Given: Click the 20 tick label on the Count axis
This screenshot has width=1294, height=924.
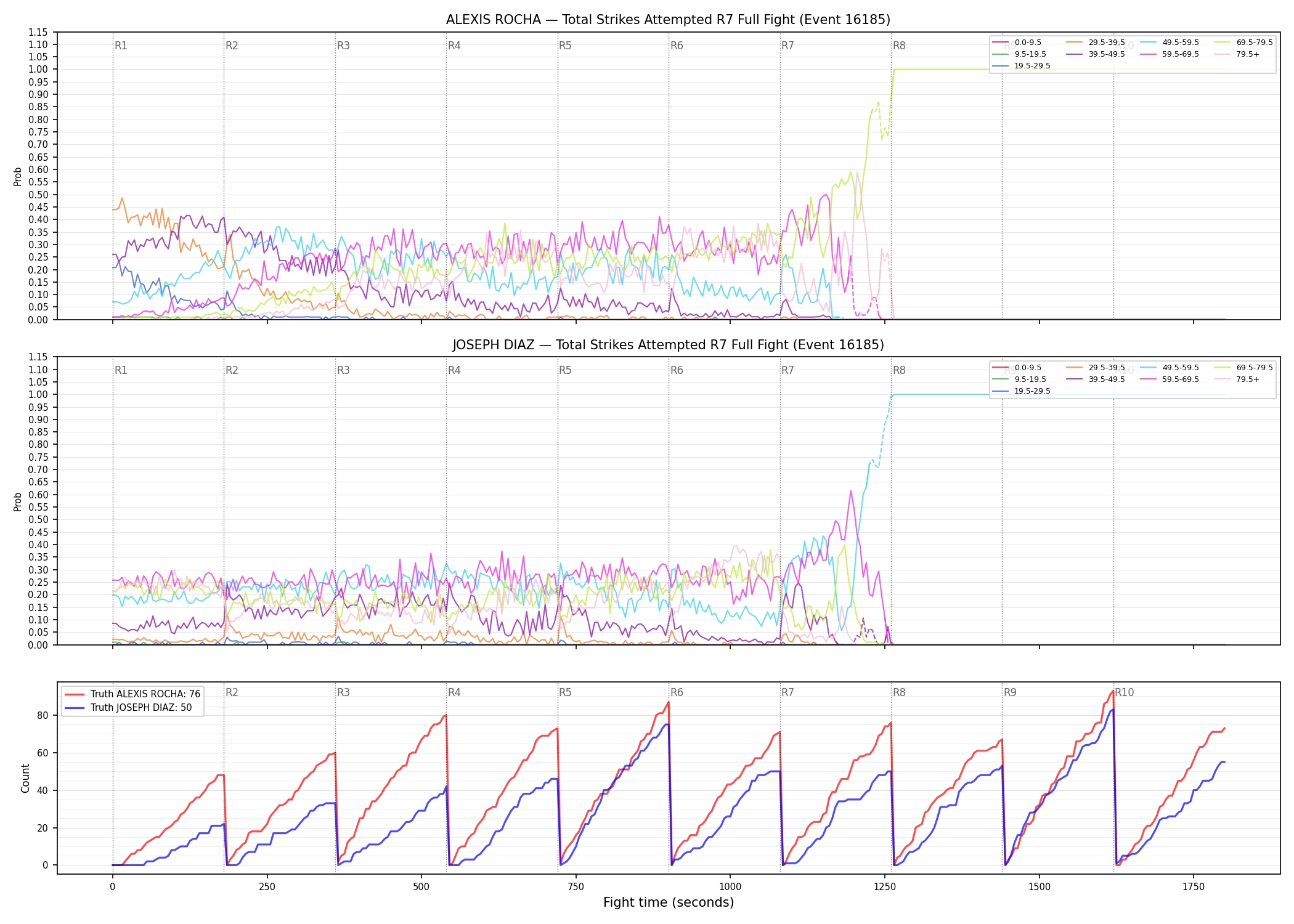Looking at the screenshot, I should point(43,828).
